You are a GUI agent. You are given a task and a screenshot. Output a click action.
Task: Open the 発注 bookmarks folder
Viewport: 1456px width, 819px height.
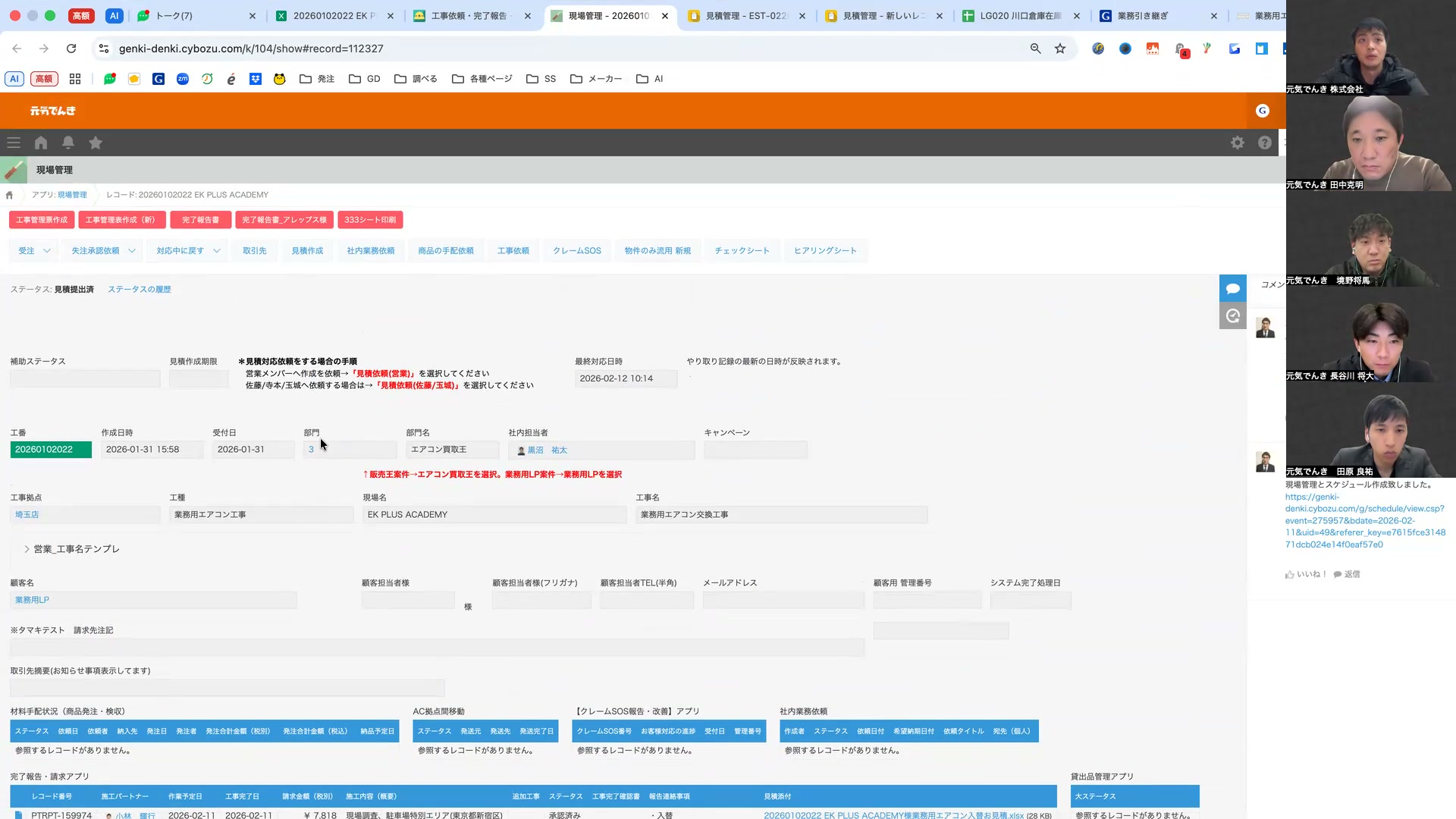(x=317, y=79)
